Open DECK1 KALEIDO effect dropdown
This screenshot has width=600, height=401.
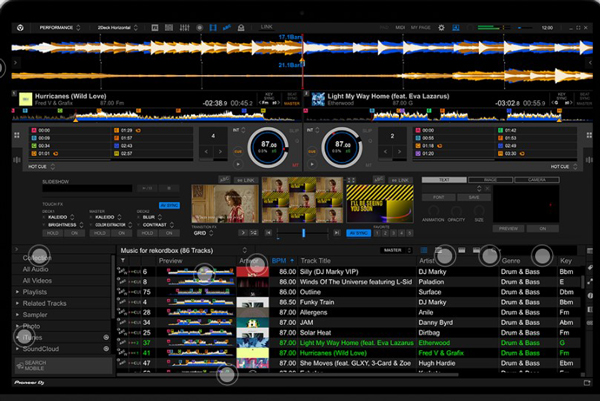click(x=59, y=217)
